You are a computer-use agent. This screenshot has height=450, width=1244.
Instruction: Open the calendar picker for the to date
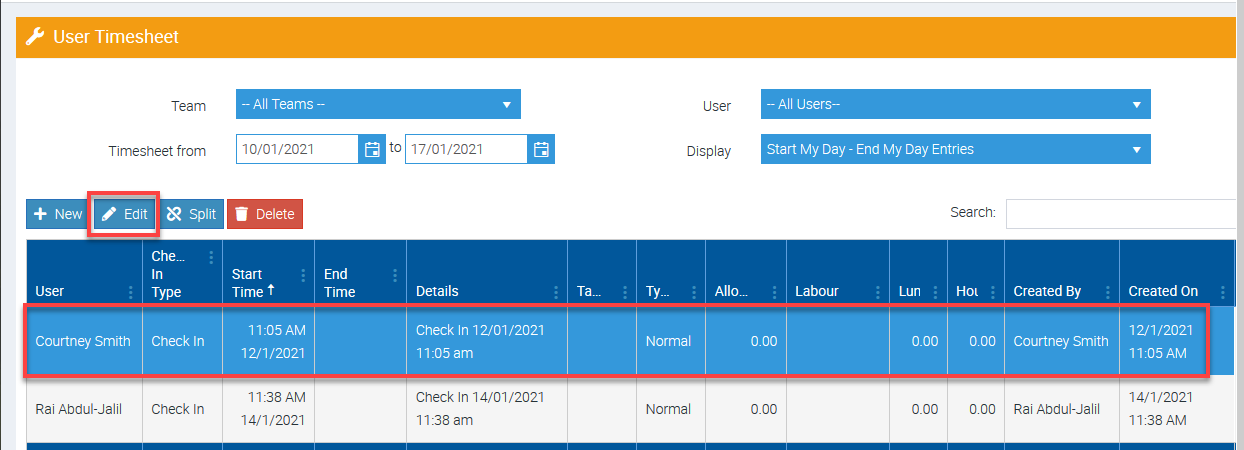click(541, 150)
